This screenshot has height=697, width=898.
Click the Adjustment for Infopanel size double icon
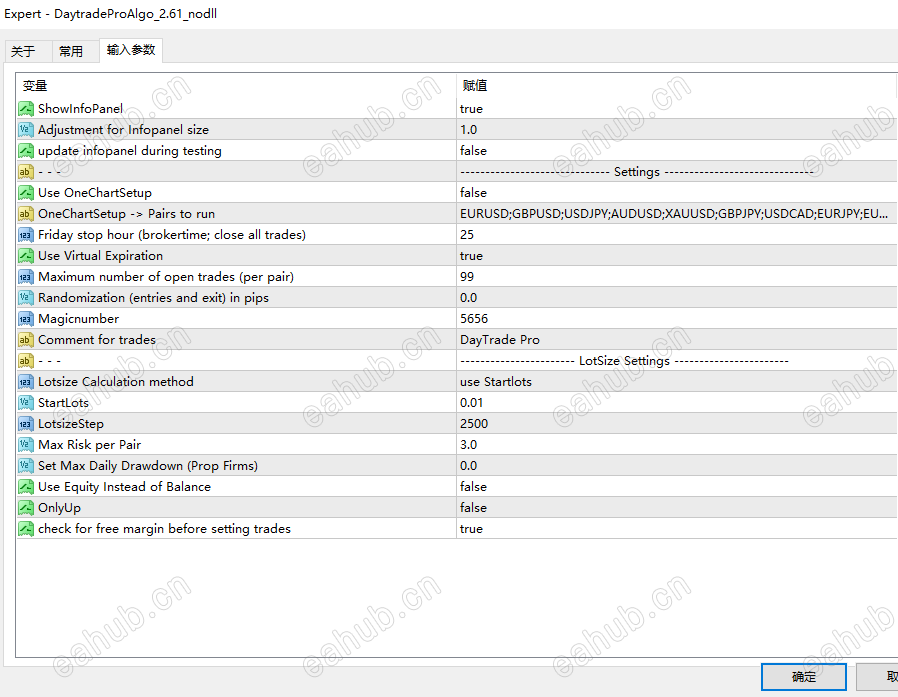[26, 129]
